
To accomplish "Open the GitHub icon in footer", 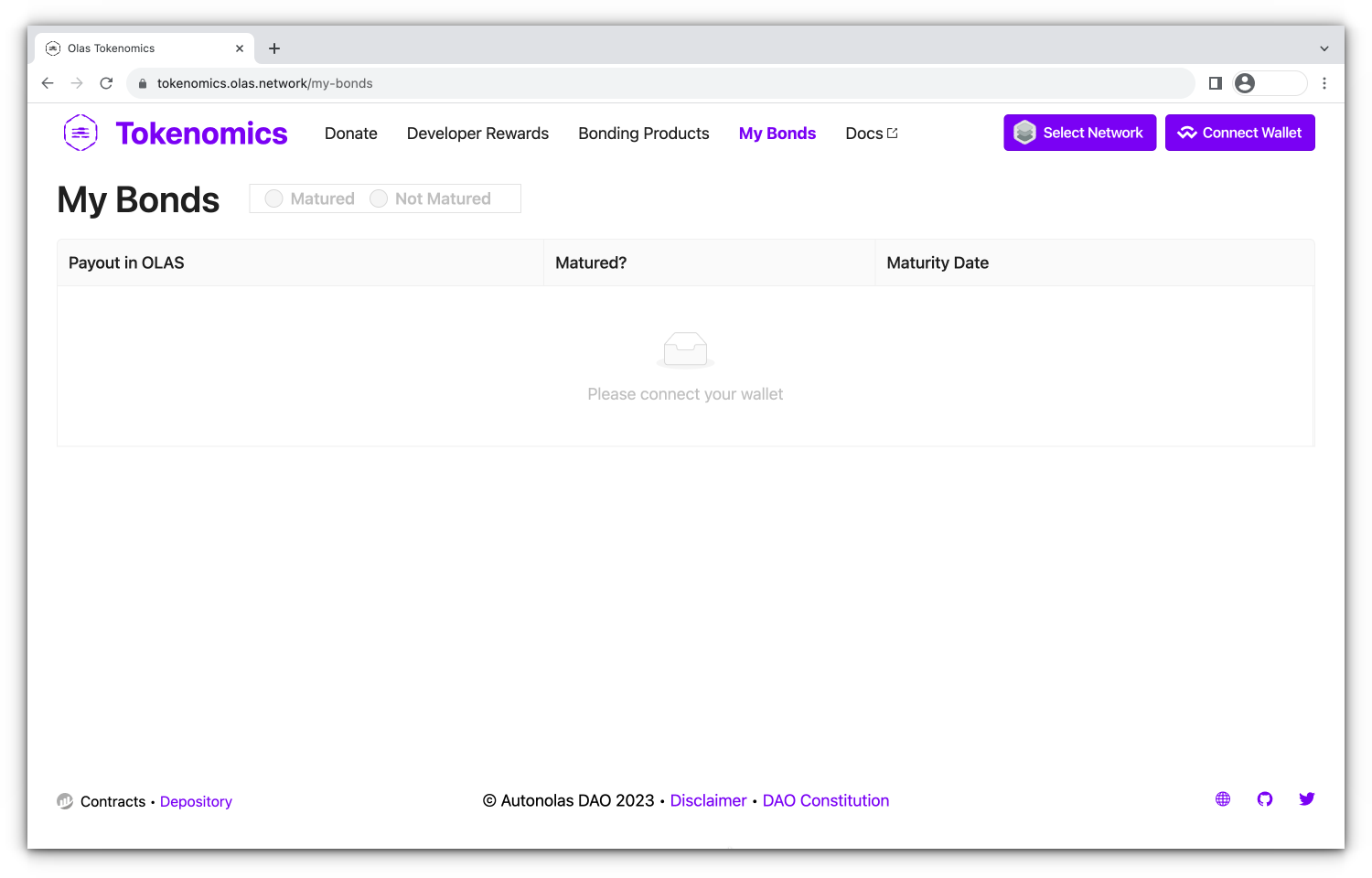I will (x=1265, y=799).
